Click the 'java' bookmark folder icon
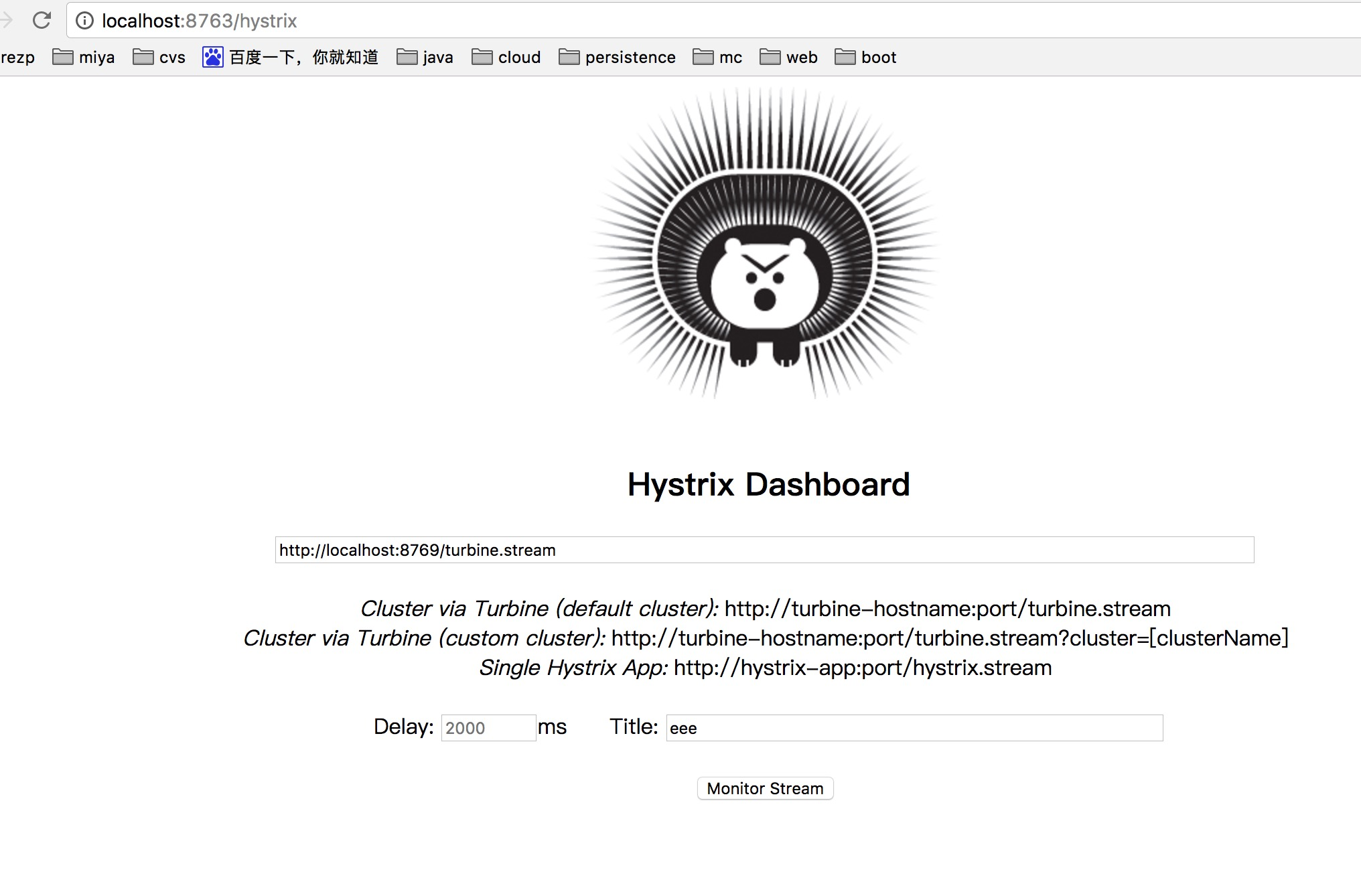 click(408, 56)
